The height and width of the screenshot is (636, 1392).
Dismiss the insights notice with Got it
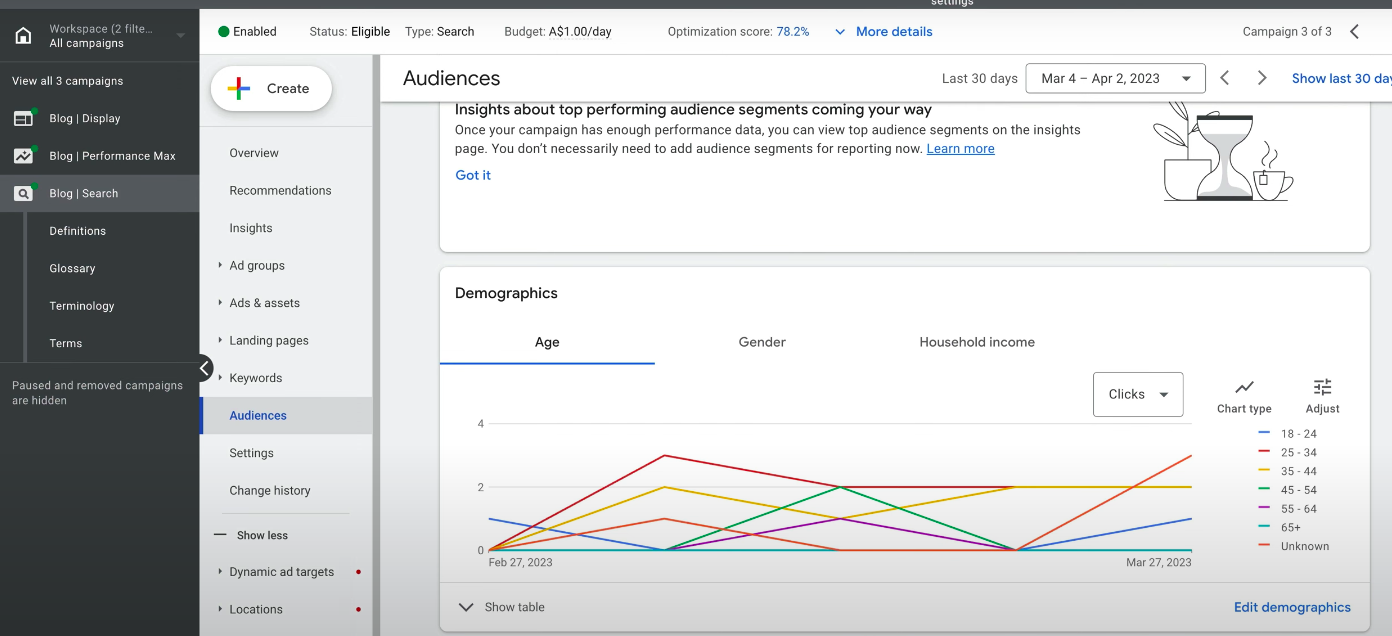point(472,175)
